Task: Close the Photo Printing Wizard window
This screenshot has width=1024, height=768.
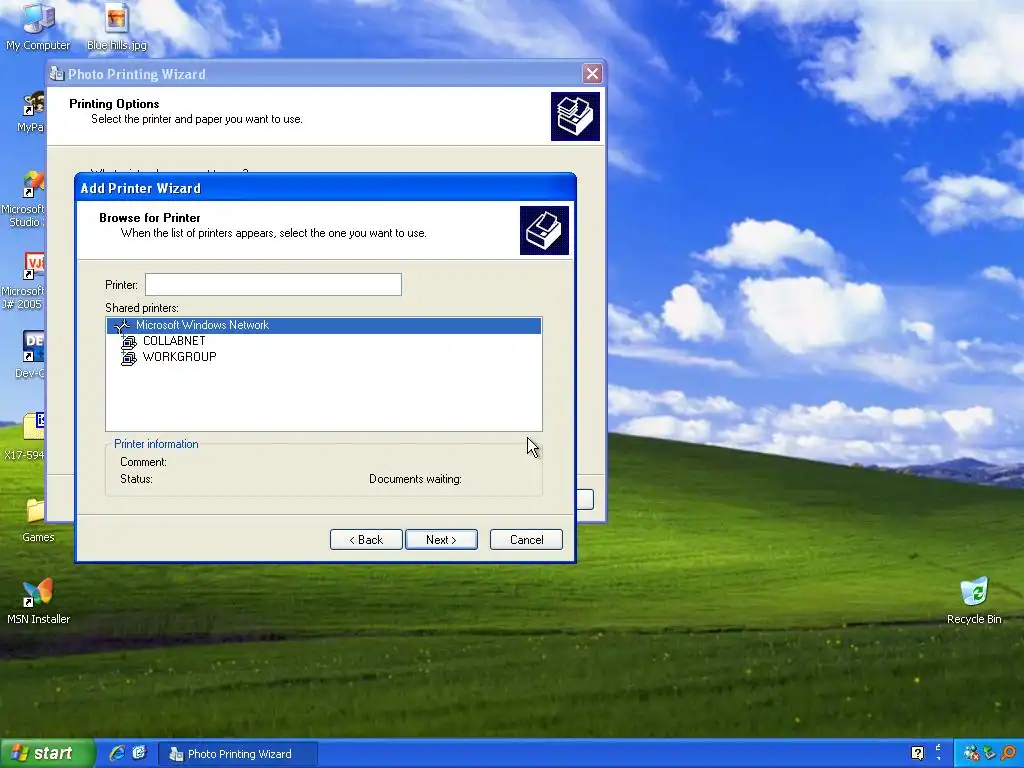Action: (x=592, y=74)
